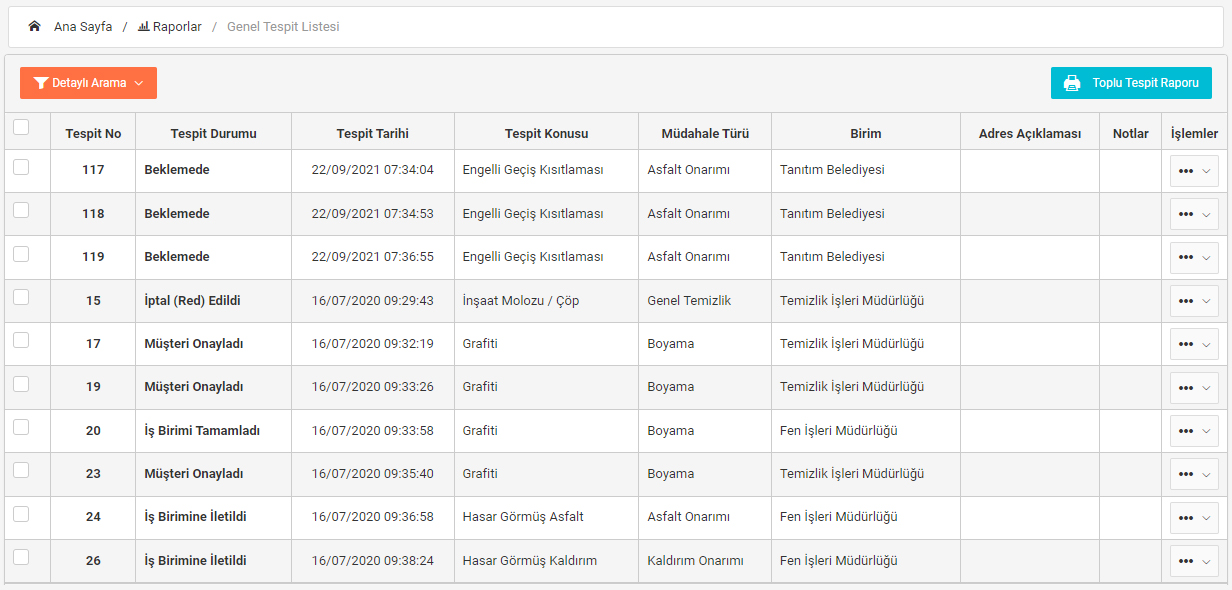Click the printer icon on report button
The height and width of the screenshot is (590, 1232).
tap(1072, 83)
